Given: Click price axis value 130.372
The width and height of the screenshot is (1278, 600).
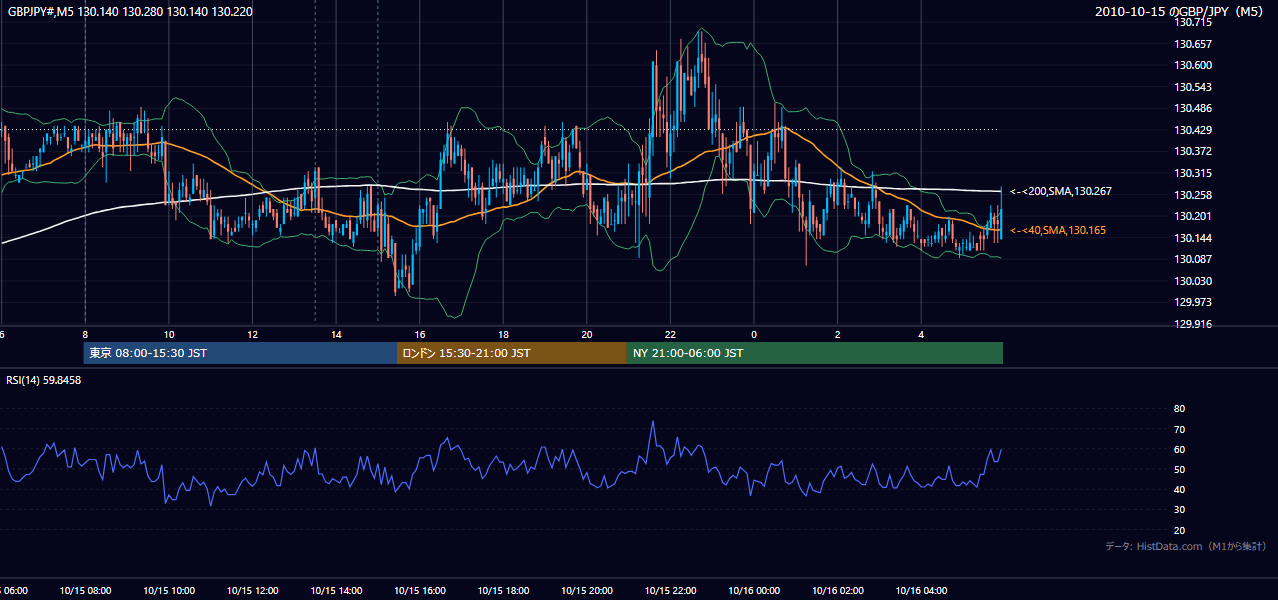Looking at the screenshot, I should pyautogui.click(x=1194, y=151).
